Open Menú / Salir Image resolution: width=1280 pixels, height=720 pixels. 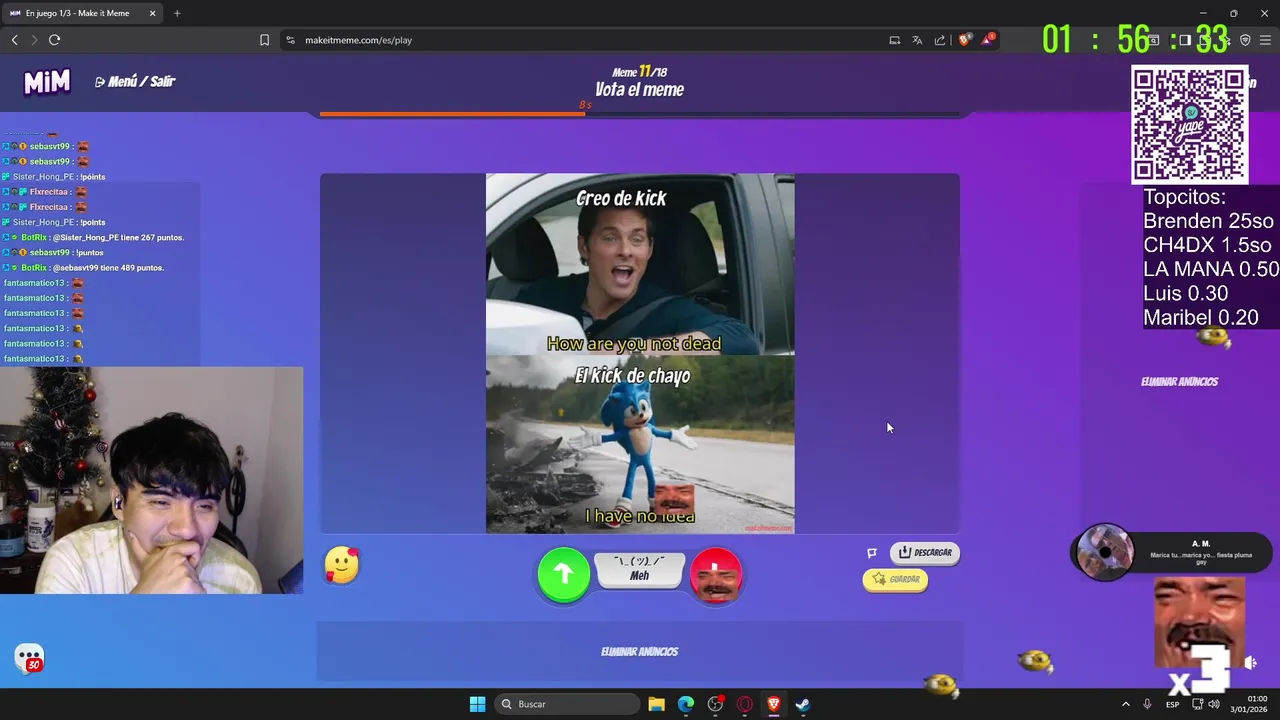(x=135, y=82)
